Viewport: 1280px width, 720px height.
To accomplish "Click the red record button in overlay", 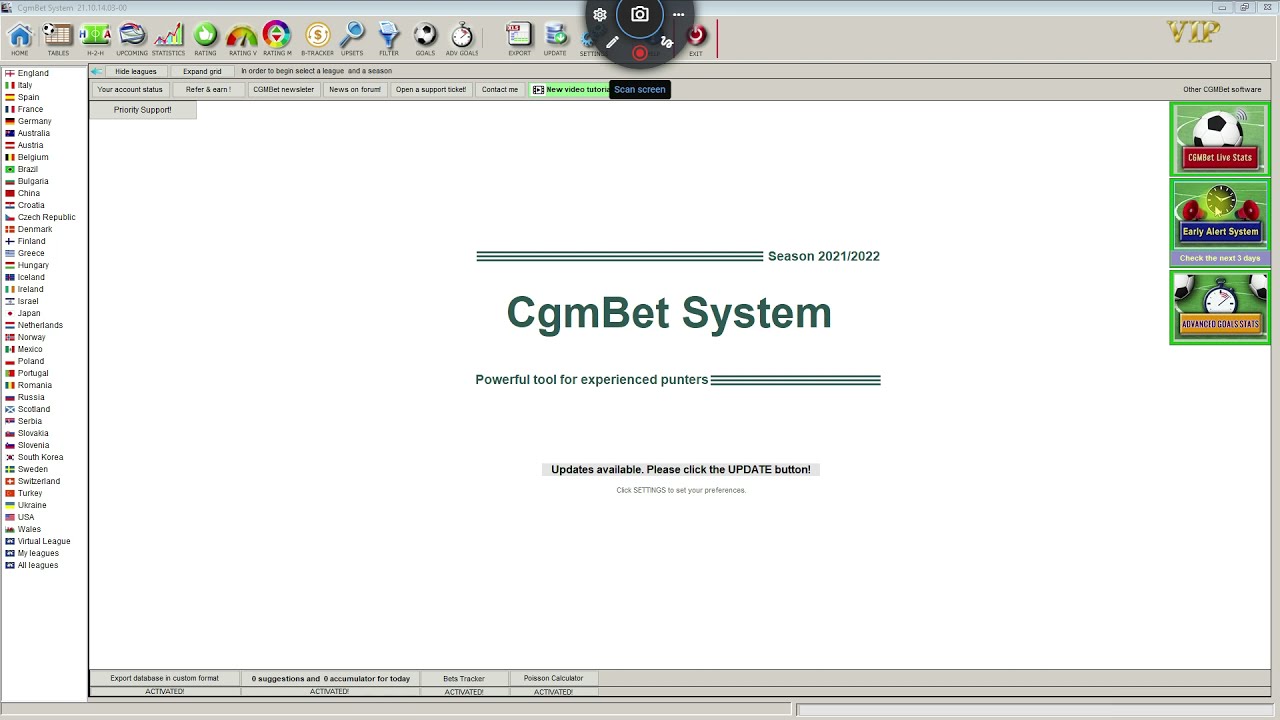I will click(640, 53).
